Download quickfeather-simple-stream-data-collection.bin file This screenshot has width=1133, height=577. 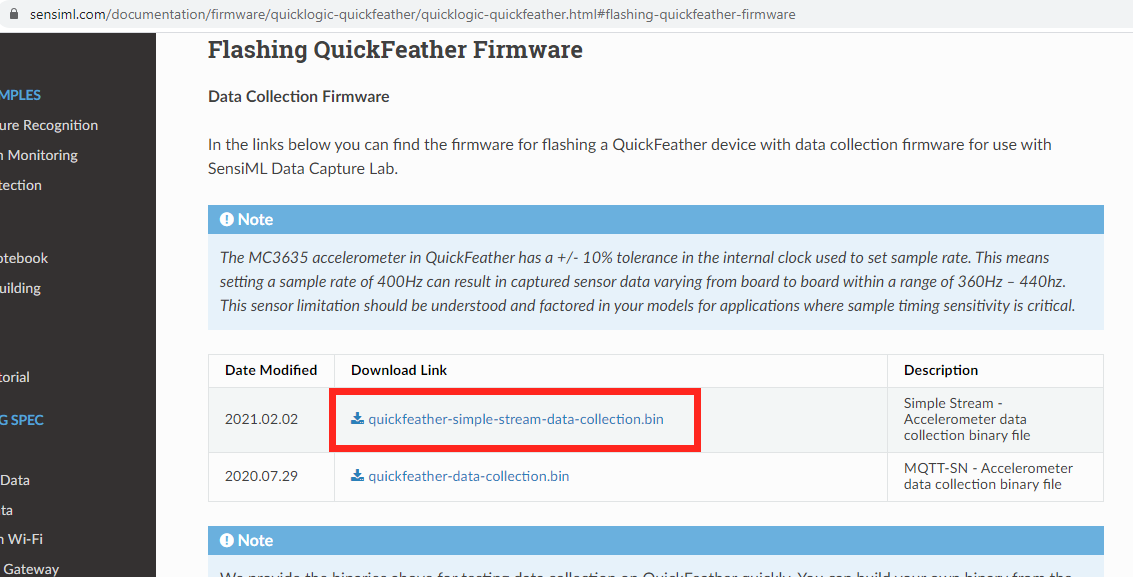pyautogui.click(x=515, y=419)
